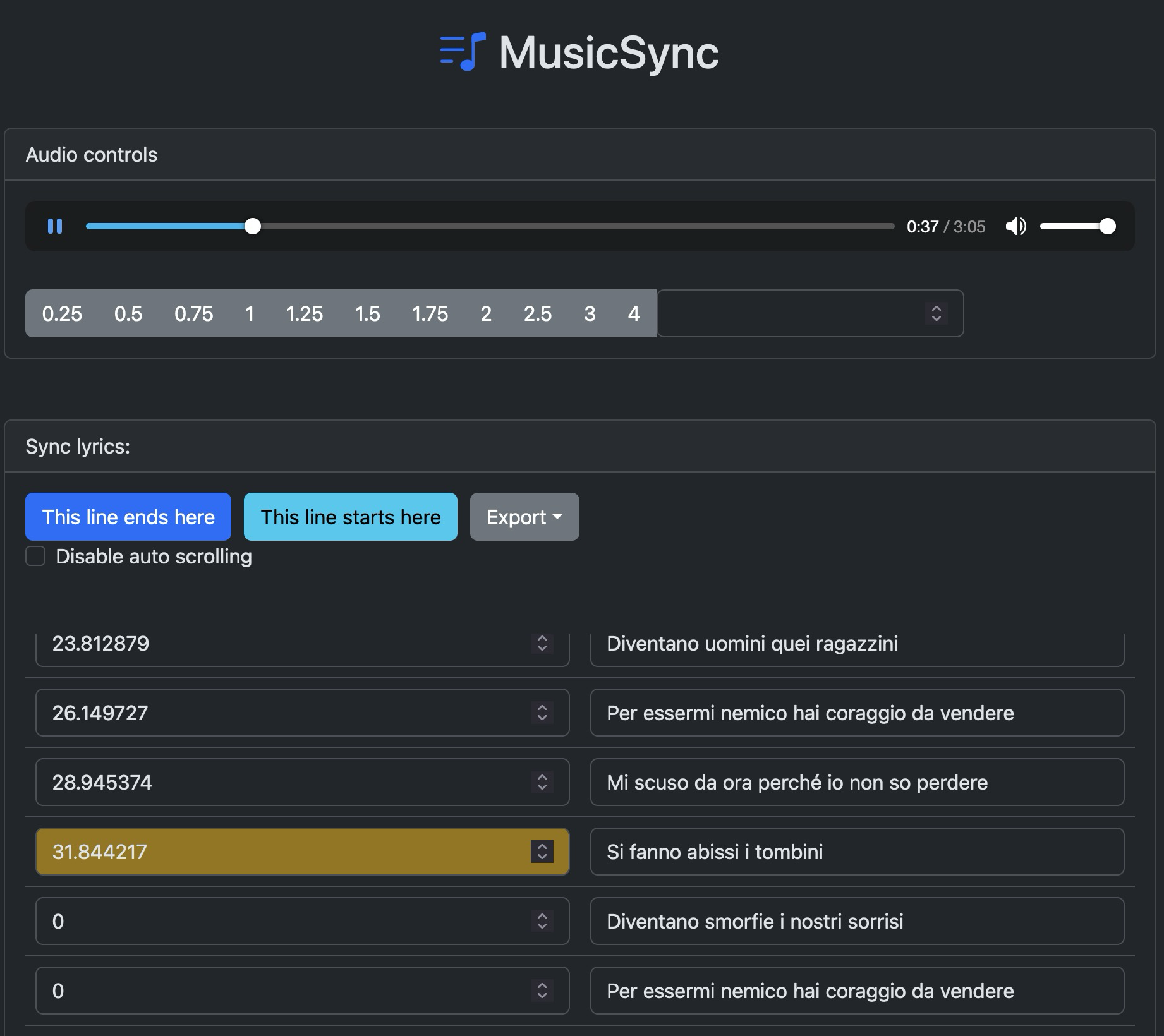The image size is (1164, 1036).
Task: Set playback speed to 1.25
Action: (304, 313)
